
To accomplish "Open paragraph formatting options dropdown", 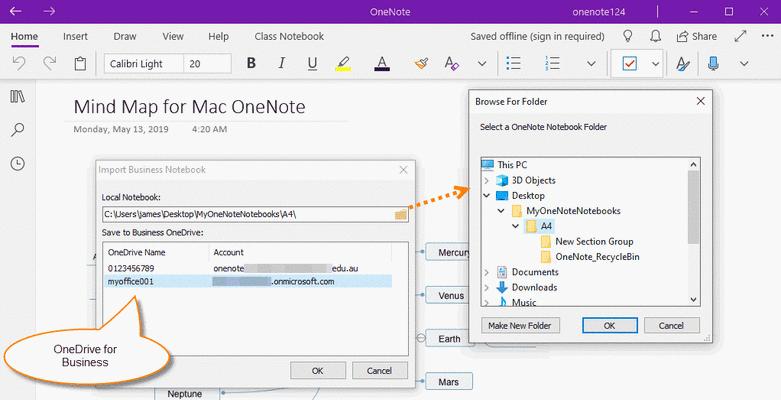I will (591, 64).
